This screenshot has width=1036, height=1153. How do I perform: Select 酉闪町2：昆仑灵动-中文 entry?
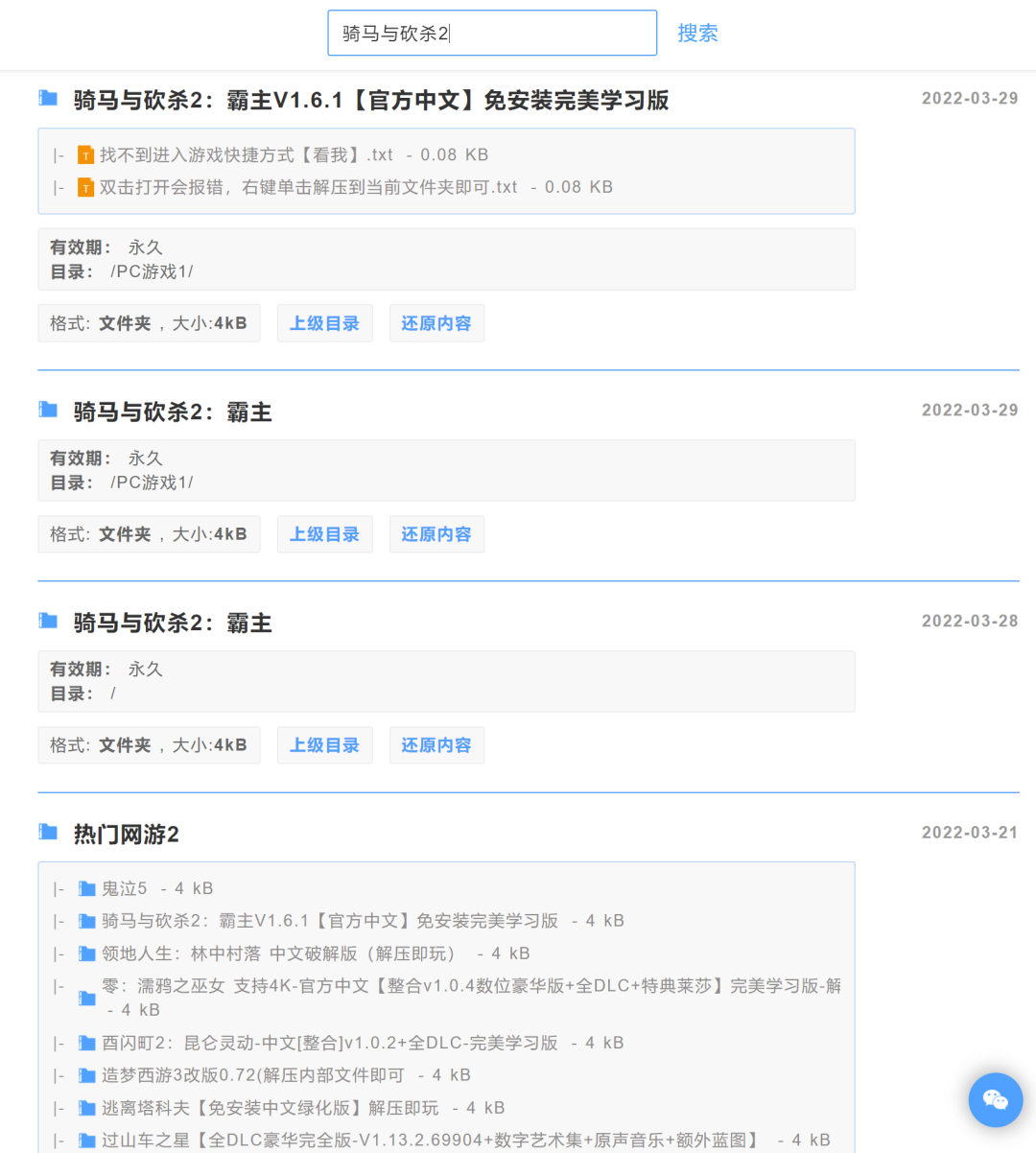(x=330, y=1043)
